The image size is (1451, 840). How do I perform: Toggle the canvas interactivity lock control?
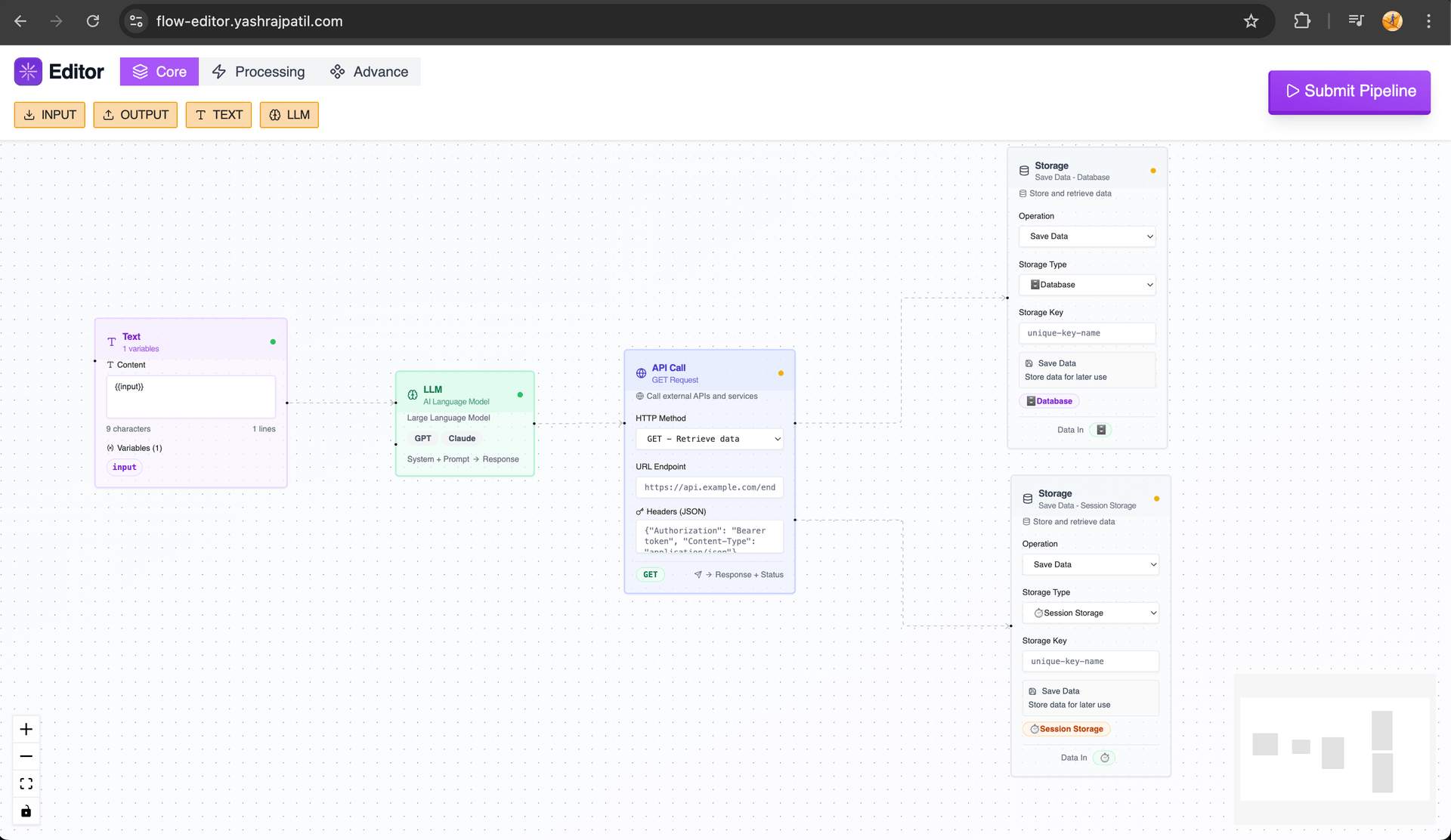pyautogui.click(x=26, y=811)
